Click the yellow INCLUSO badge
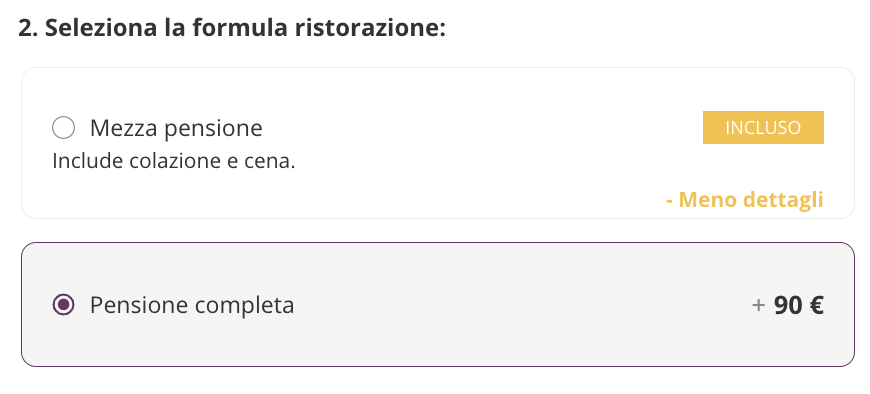The image size is (870, 394). point(763,128)
